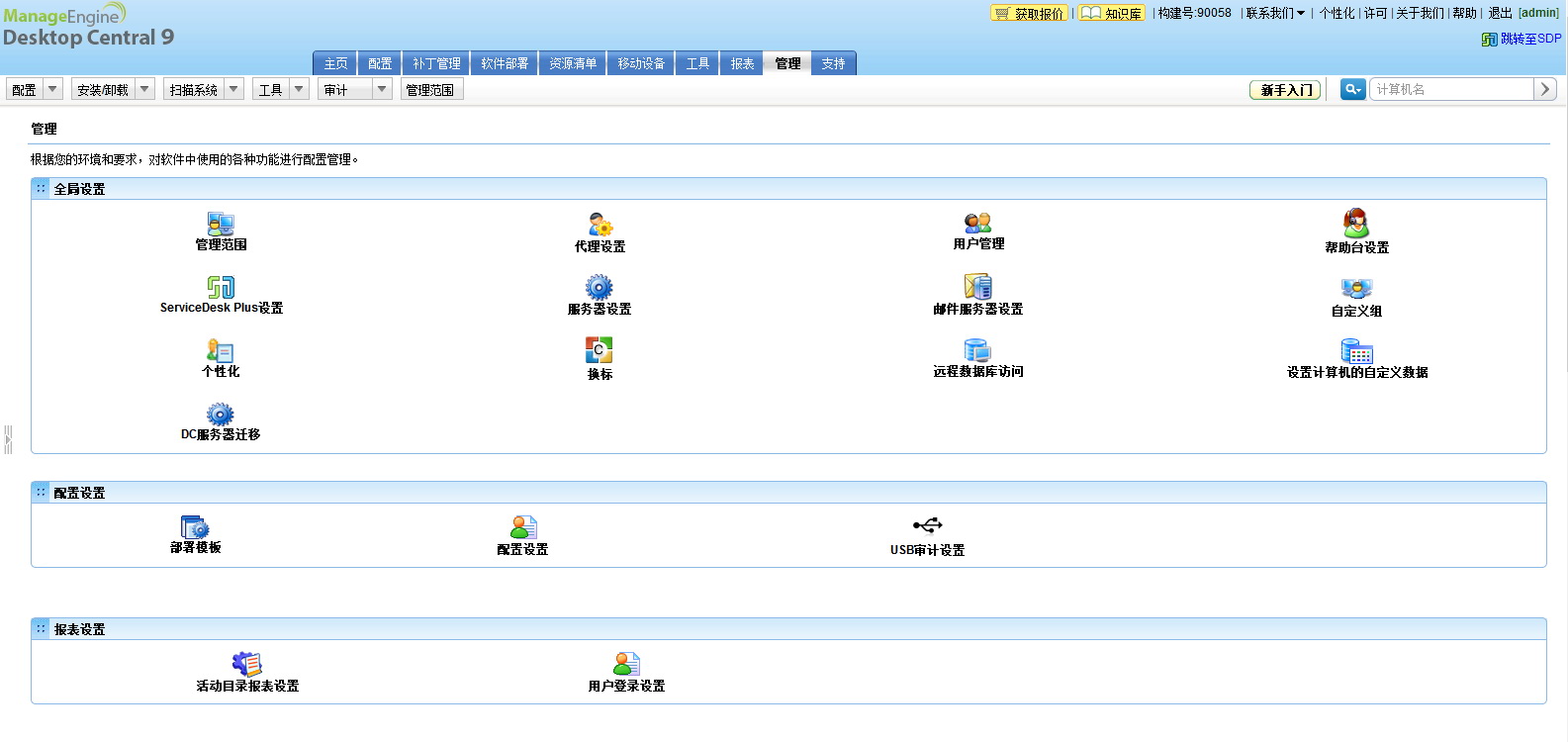This screenshot has height=742, width=1568.
Task: Open the 帮助台设置 icon
Action: 1356,223
